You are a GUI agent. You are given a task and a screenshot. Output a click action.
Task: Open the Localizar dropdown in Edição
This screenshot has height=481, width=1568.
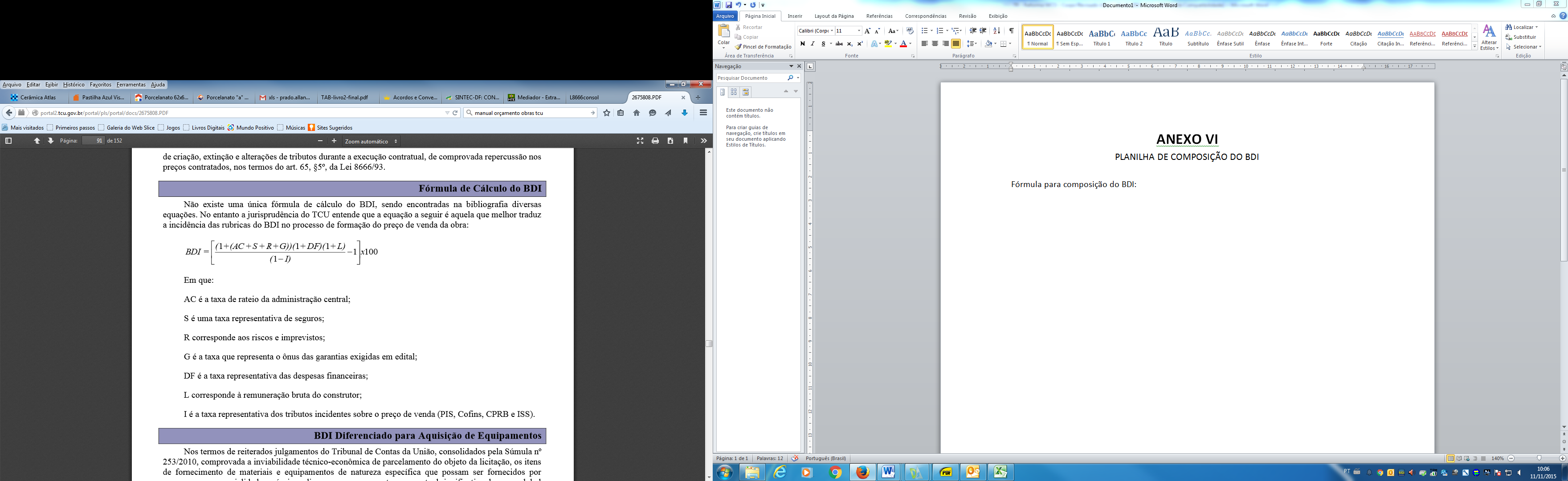tap(1522, 28)
